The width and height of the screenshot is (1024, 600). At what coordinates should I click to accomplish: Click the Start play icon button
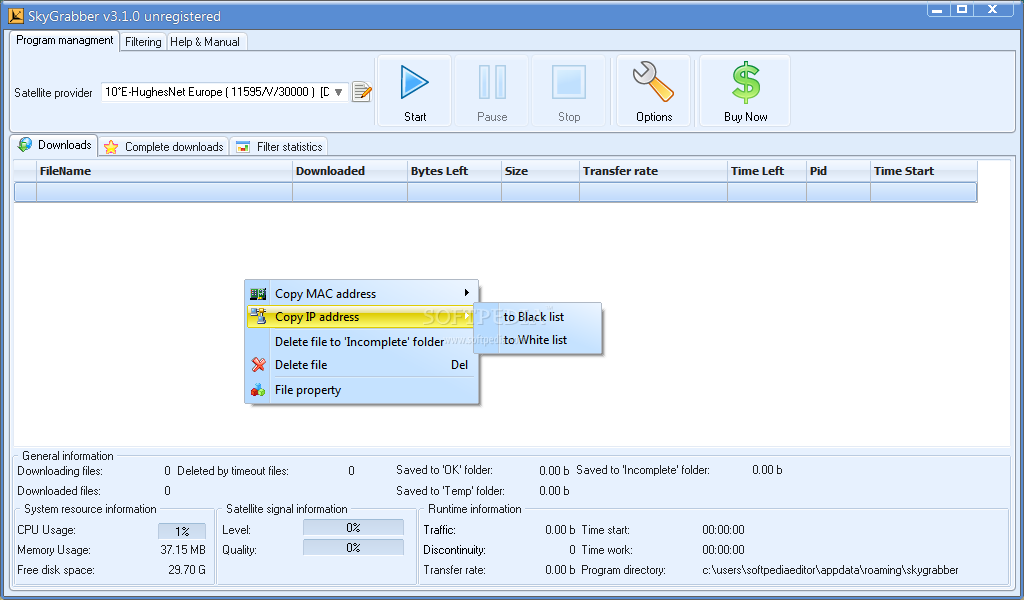pos(415,90)
